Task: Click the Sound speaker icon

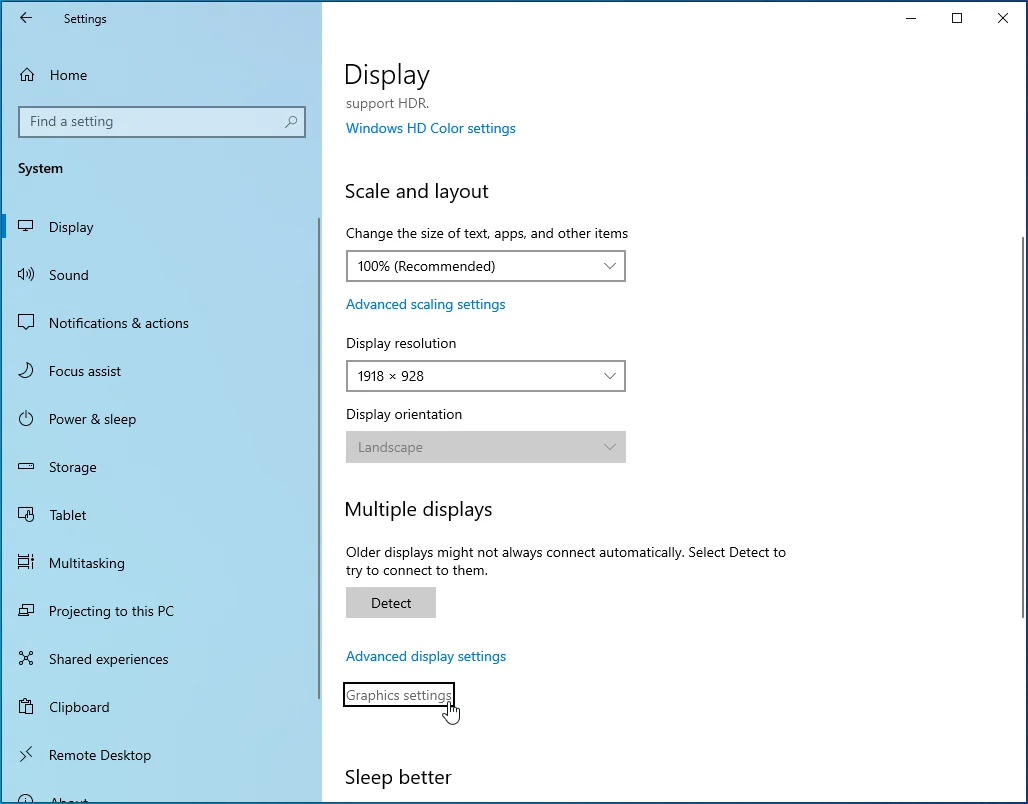Action: [x=26, y=274]
